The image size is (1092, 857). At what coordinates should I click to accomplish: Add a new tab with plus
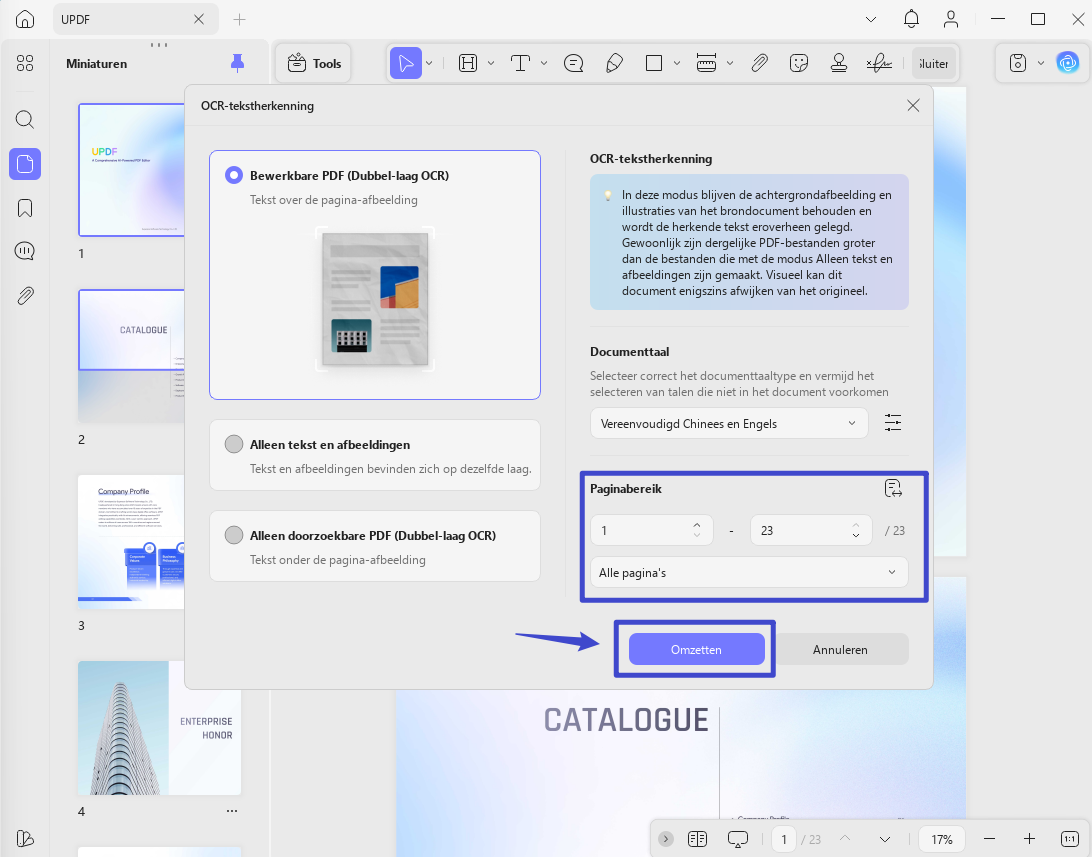click(240, 19)
